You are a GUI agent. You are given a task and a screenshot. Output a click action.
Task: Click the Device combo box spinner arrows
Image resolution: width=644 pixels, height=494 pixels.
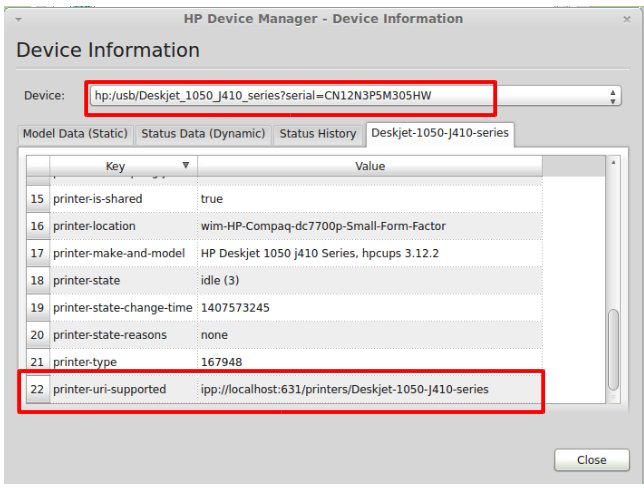click(613, 96)
